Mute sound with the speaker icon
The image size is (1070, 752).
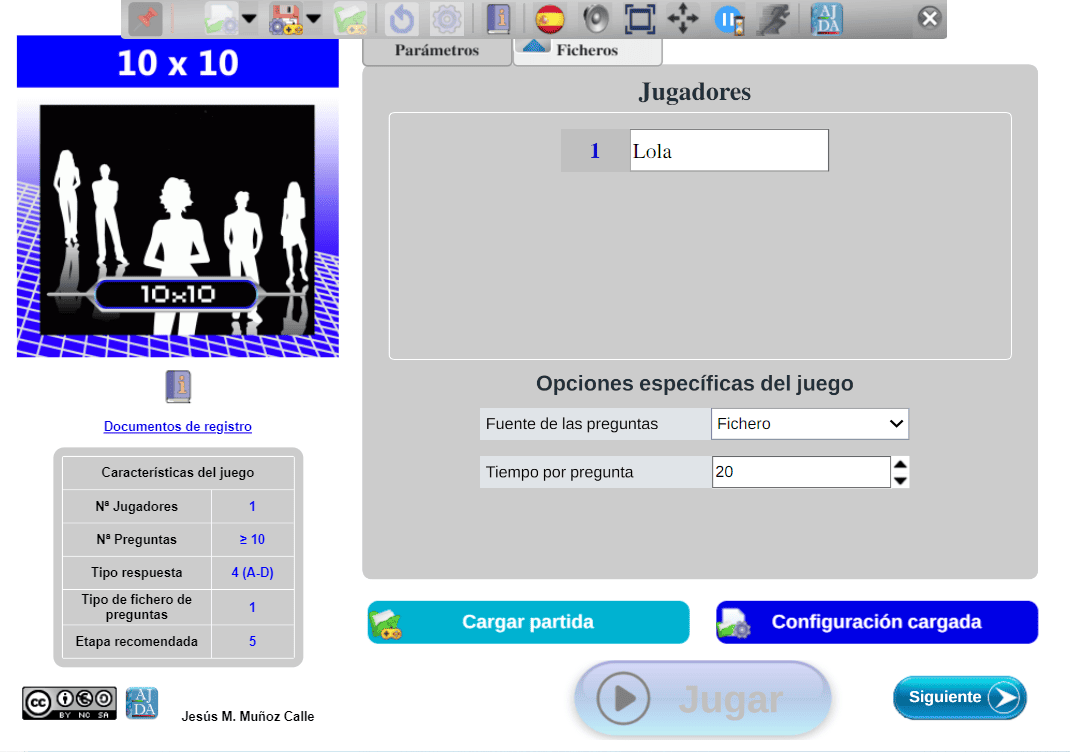tap(596, 19)
